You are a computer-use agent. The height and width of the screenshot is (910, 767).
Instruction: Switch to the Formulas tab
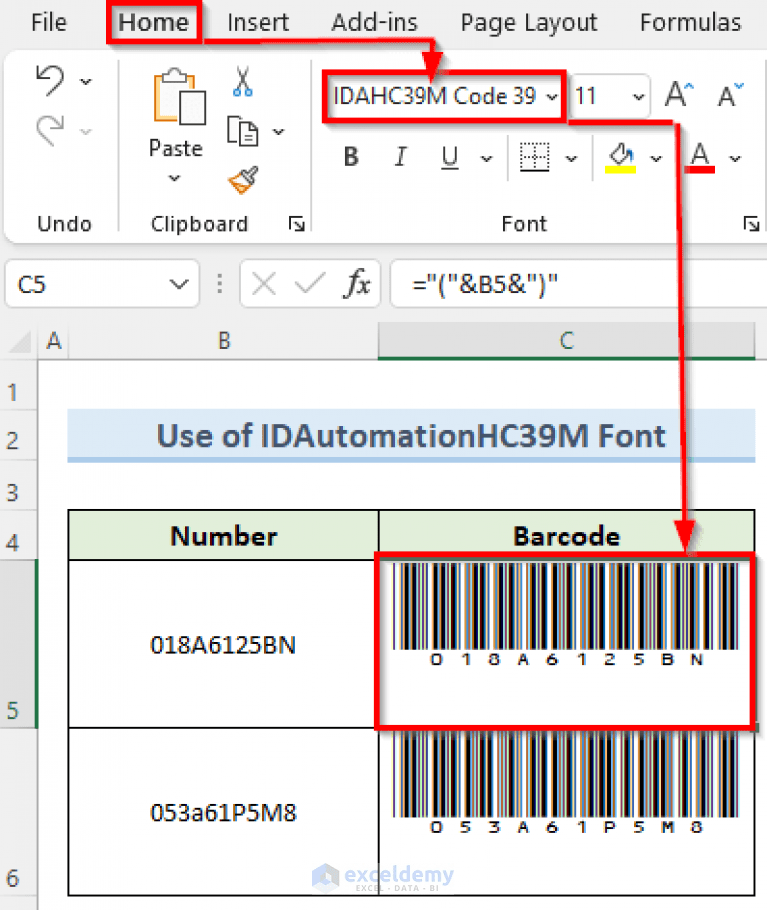pyautogui.click(x=690, y=22)
